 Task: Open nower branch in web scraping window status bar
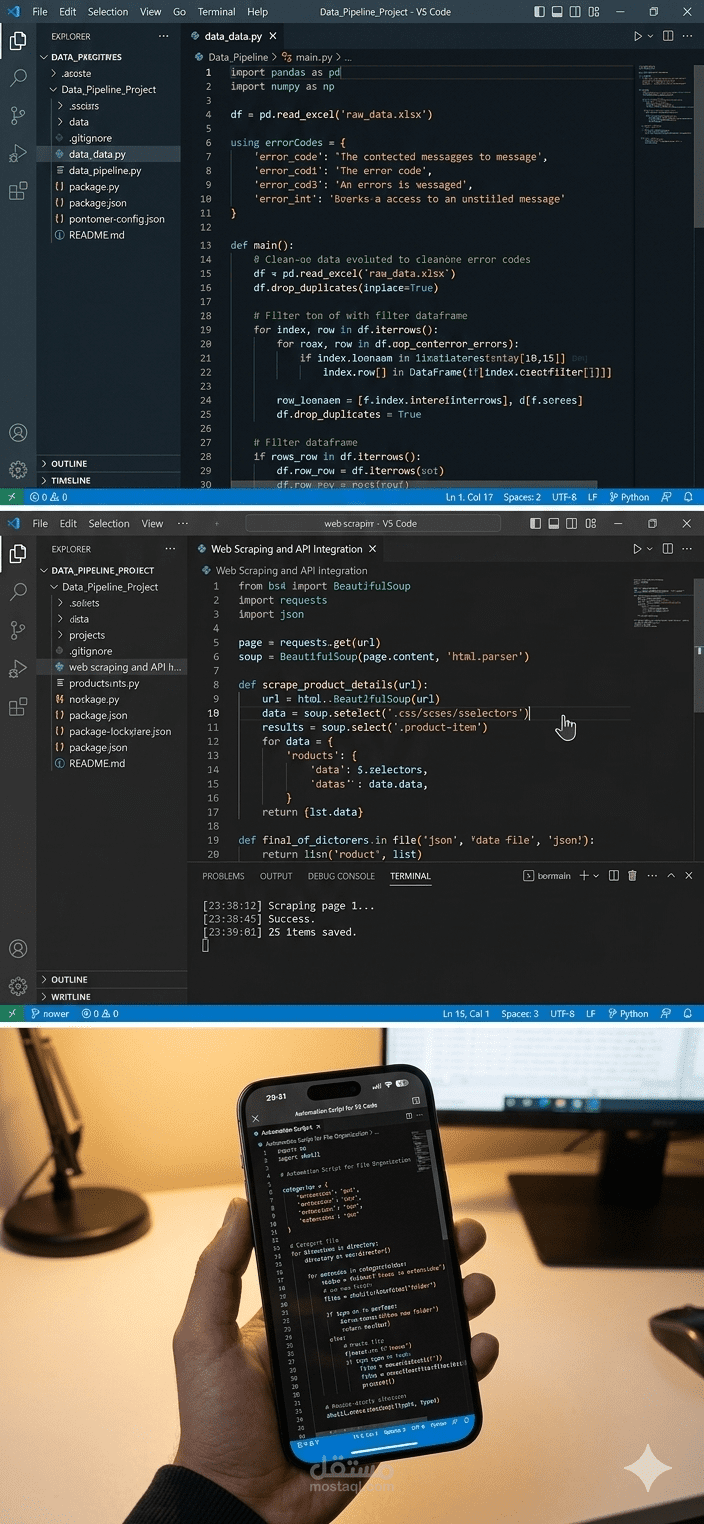50,1014
